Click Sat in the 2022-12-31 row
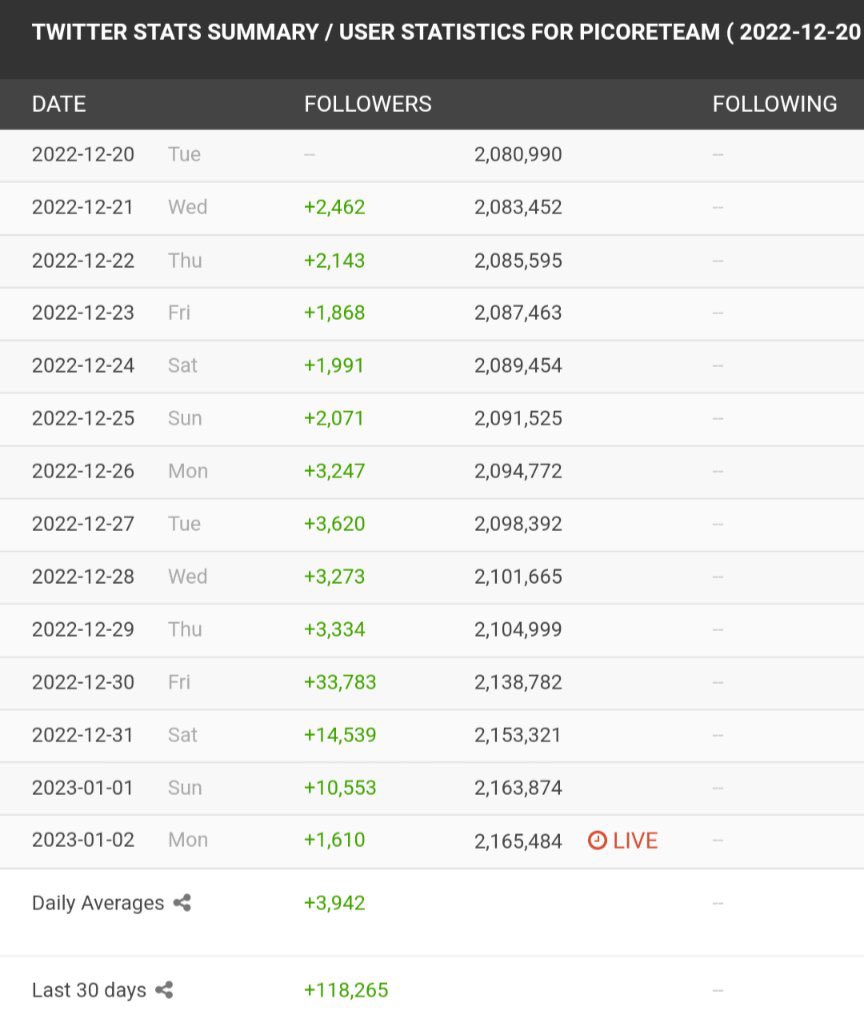This screenshot has height=1026, width=864. (183, 735)
